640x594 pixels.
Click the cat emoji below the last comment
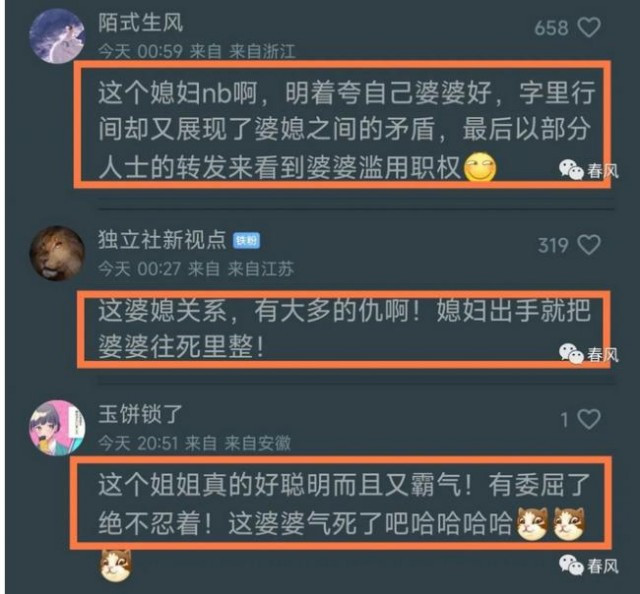pyautogui.click(x=116, y=566)
